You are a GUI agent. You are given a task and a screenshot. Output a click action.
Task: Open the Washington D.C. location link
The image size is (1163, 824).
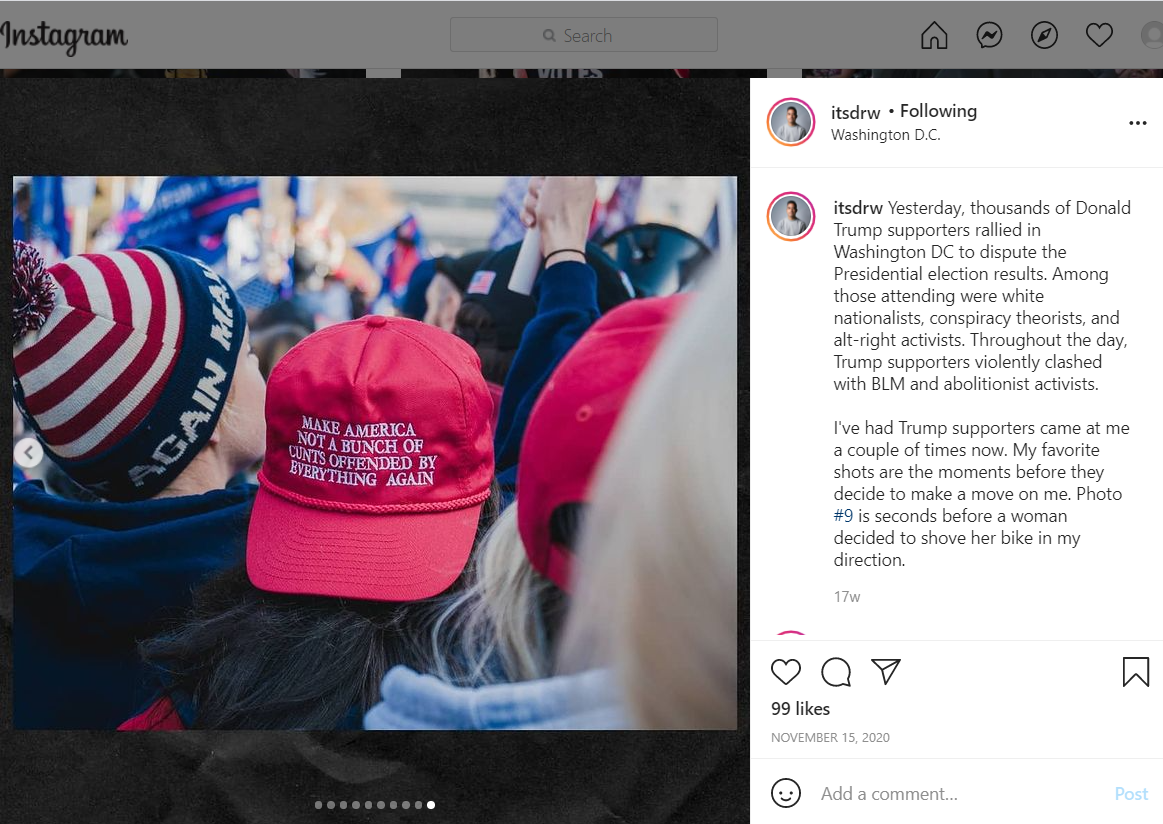pyautogui.click(x=886, y=135)
